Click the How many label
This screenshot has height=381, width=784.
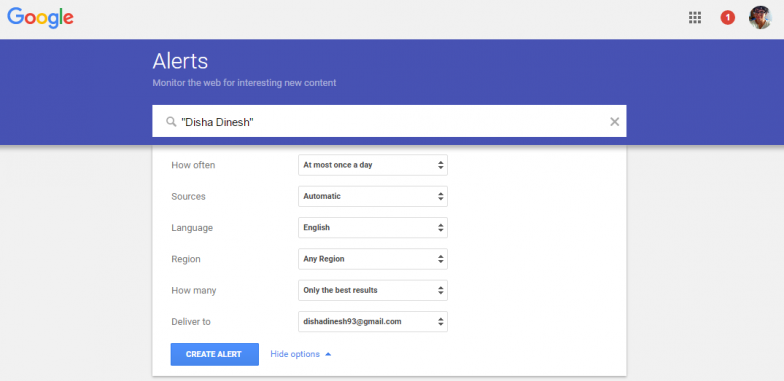[x=194, y=290]
